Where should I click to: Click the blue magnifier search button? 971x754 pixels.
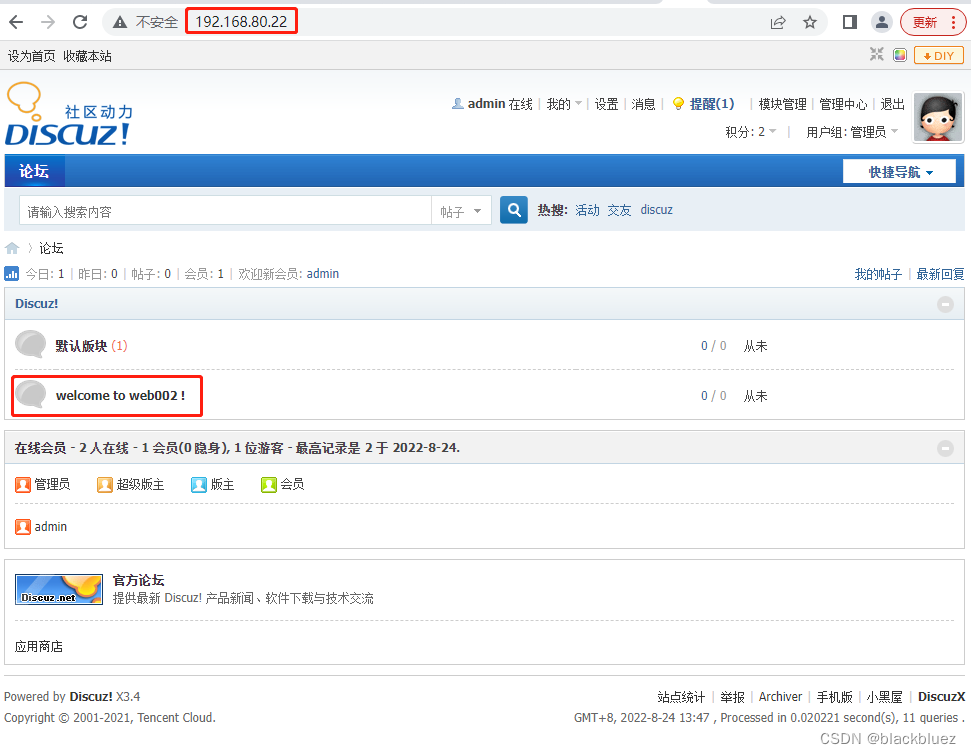coord(513,210)
